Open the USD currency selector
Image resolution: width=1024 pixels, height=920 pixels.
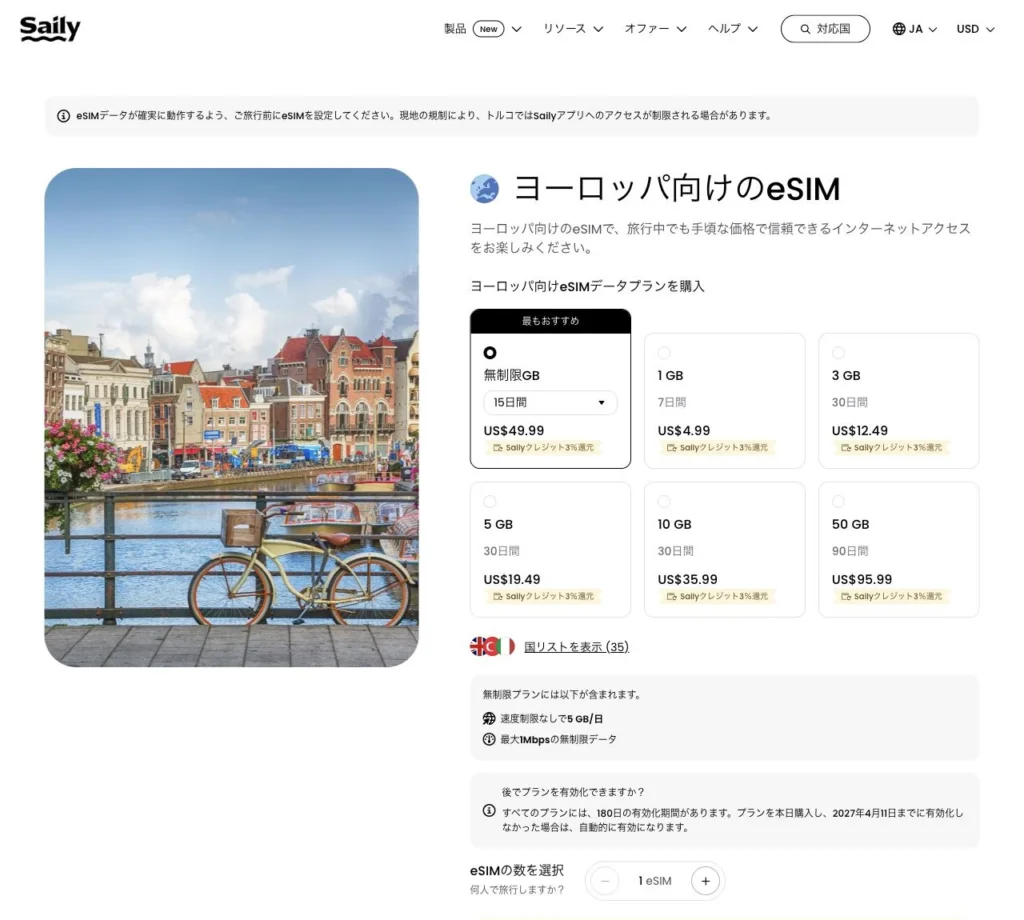[976, 29]
